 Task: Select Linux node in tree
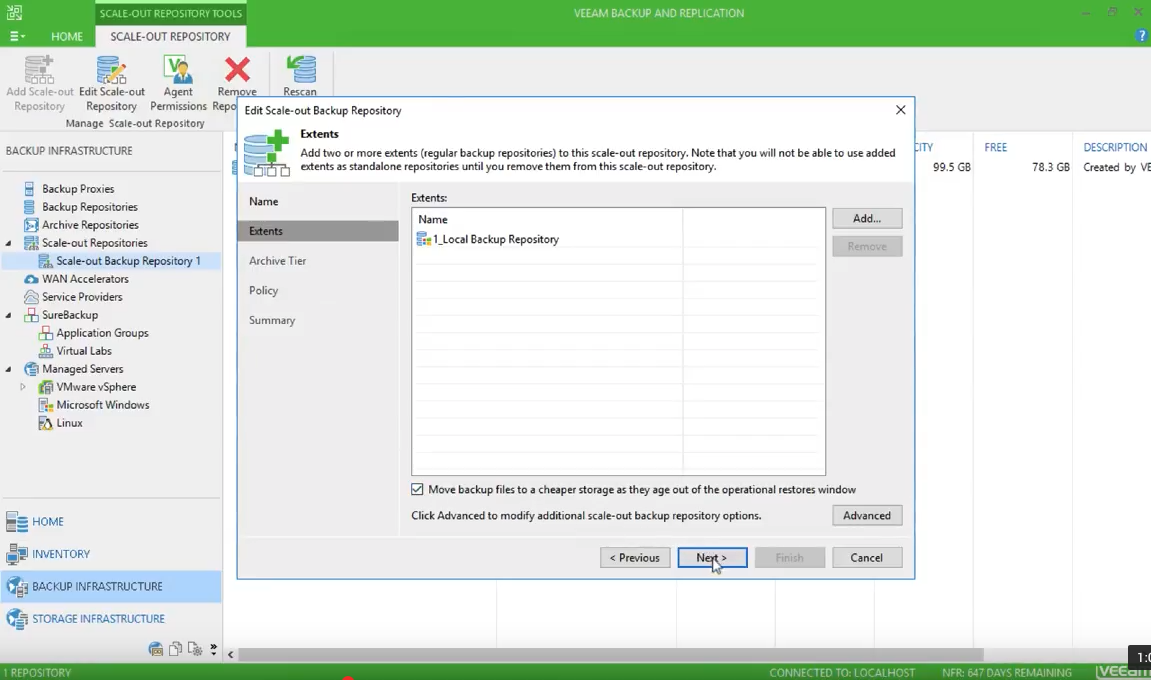[69, 423]
